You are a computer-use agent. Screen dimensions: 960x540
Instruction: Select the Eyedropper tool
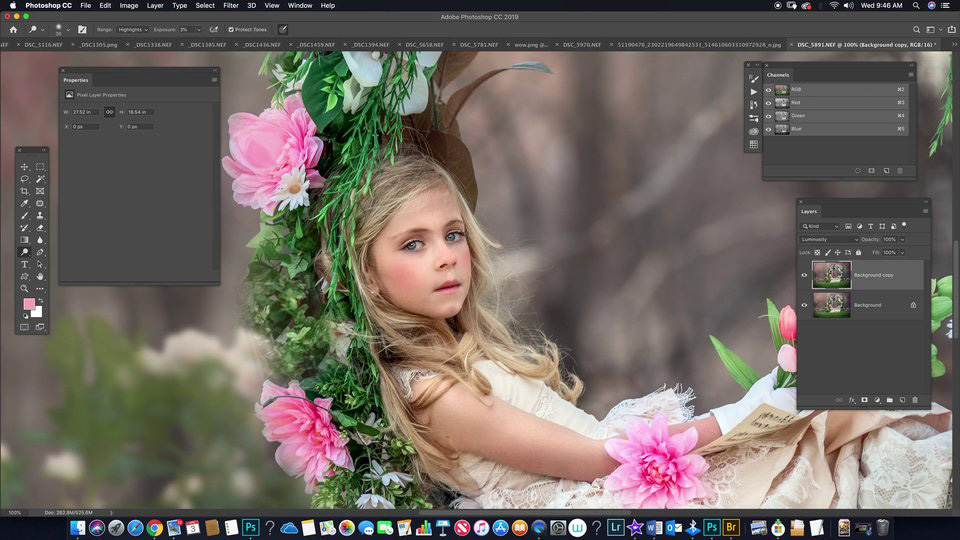tap(24, 203)
